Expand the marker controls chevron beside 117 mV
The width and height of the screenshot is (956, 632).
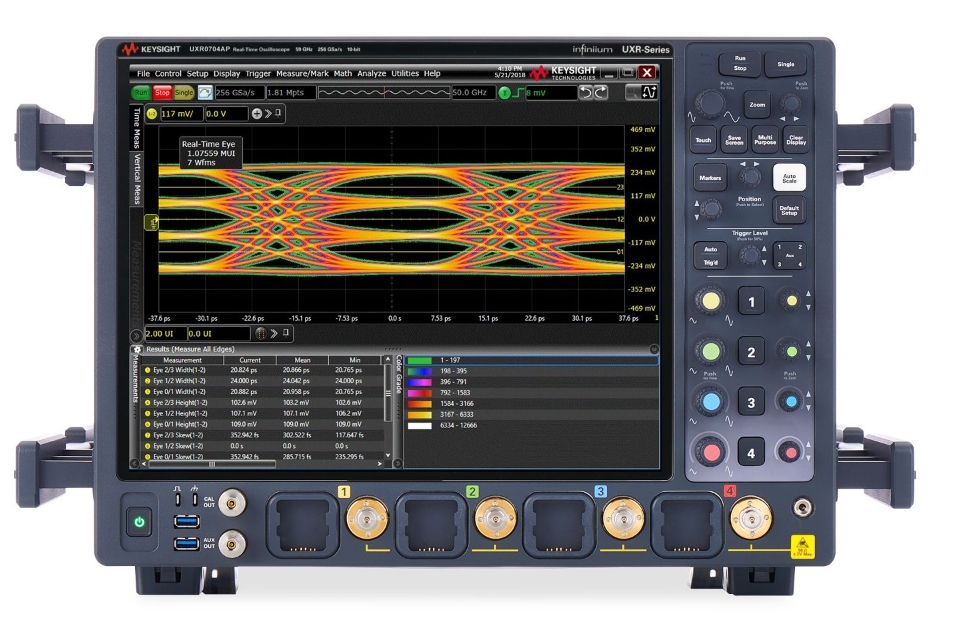pos(268,113)
